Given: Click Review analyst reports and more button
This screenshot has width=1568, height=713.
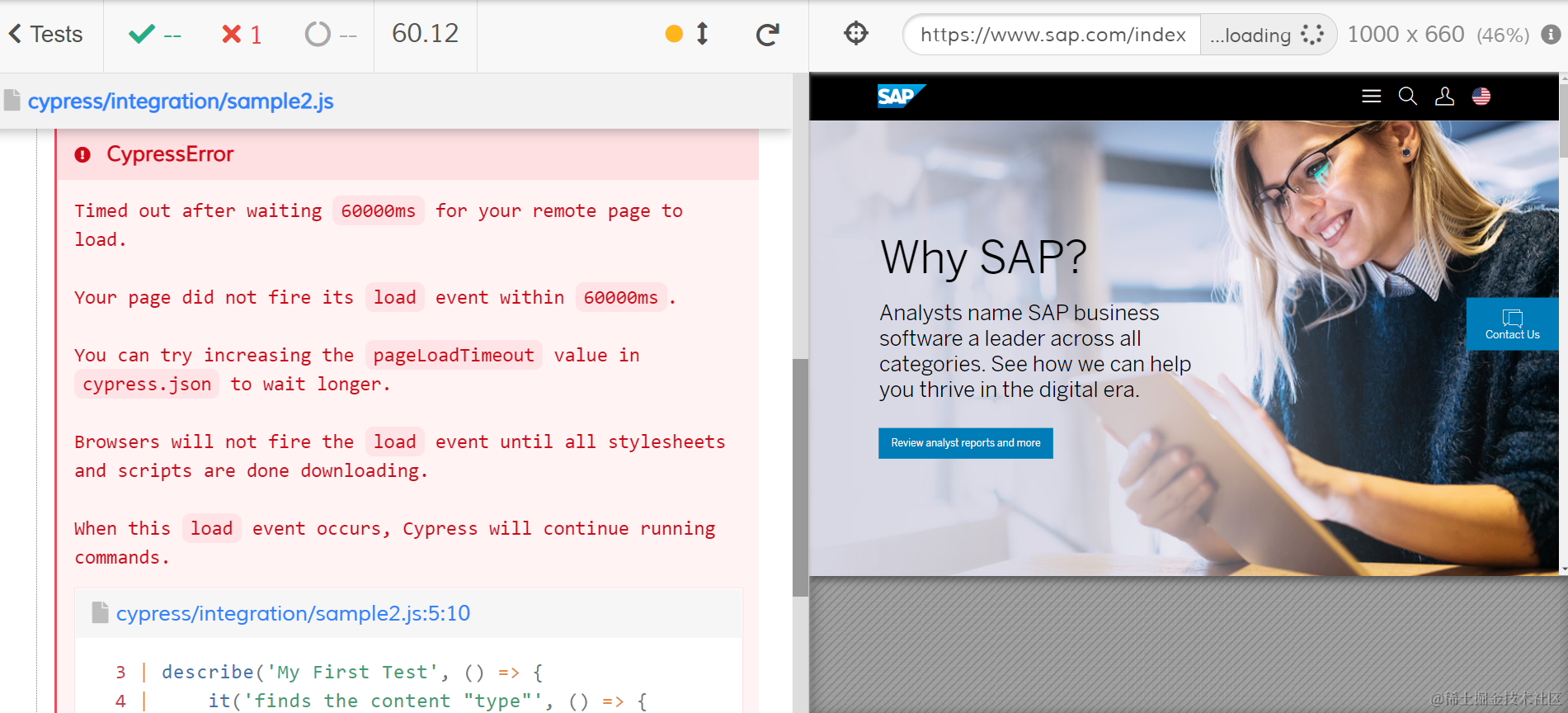Looking at the screenshot, I should [x=965, y=443].
